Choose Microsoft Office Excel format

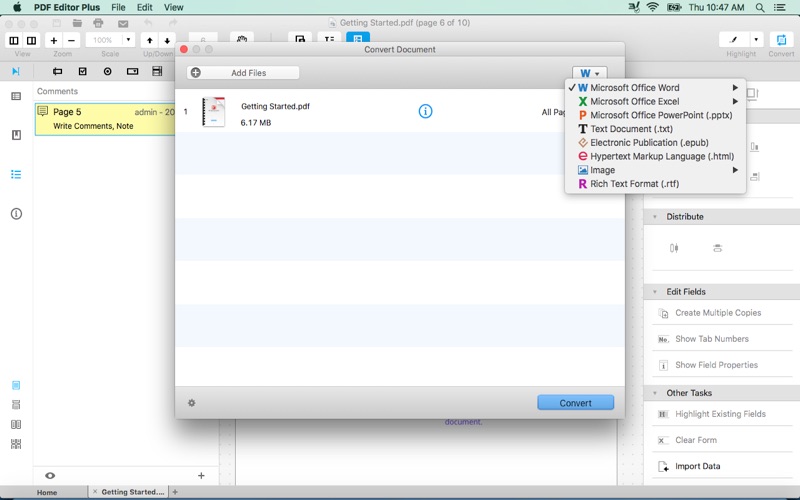pos(655,102)
